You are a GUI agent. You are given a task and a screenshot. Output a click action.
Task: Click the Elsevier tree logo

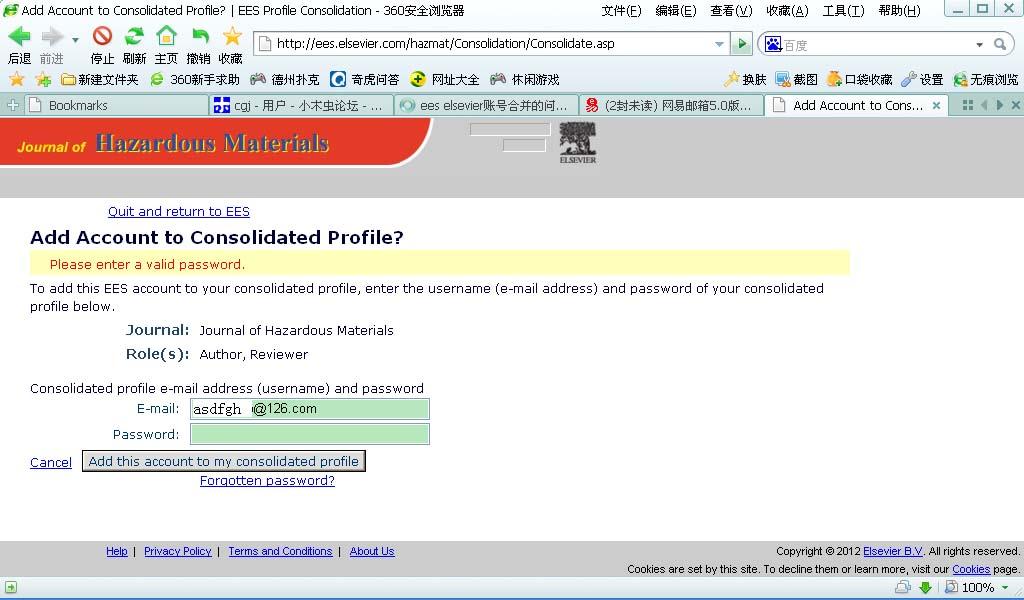578,142
